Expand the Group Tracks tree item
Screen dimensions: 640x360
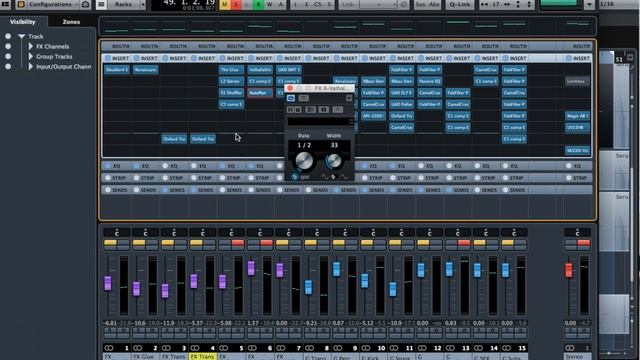(x=31, y=56)
